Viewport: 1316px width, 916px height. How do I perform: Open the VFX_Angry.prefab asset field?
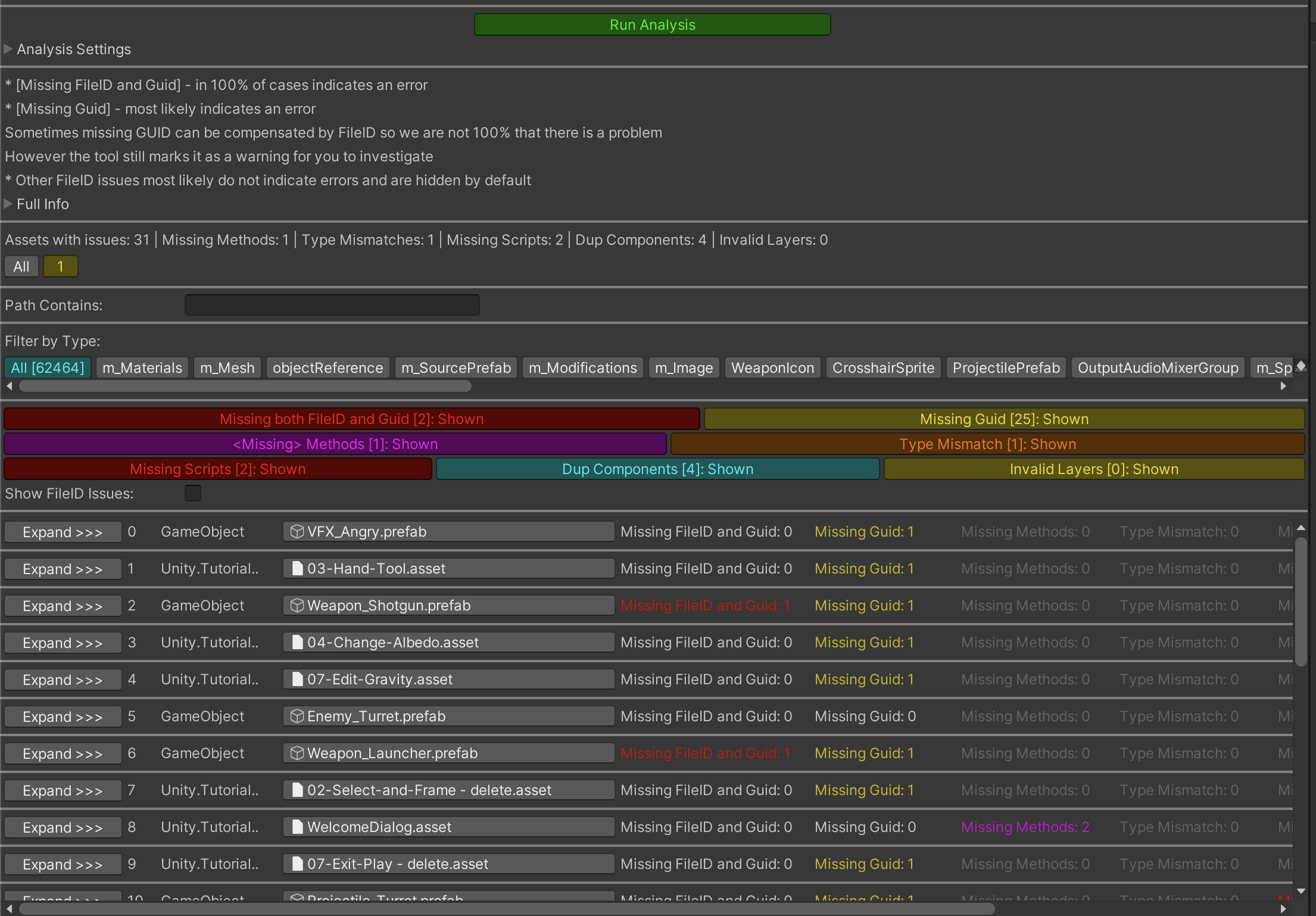pos(449,531)
